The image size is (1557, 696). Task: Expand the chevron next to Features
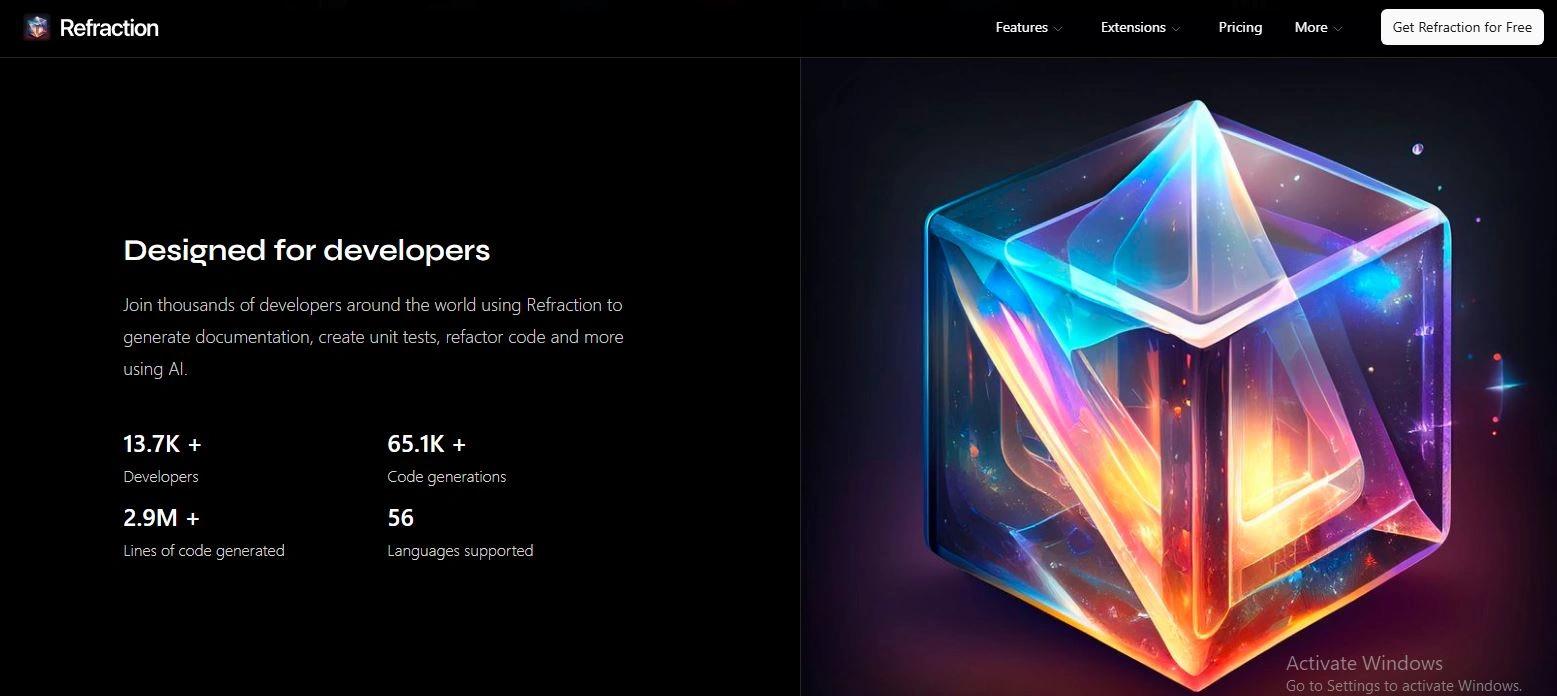pos(1057,28)
